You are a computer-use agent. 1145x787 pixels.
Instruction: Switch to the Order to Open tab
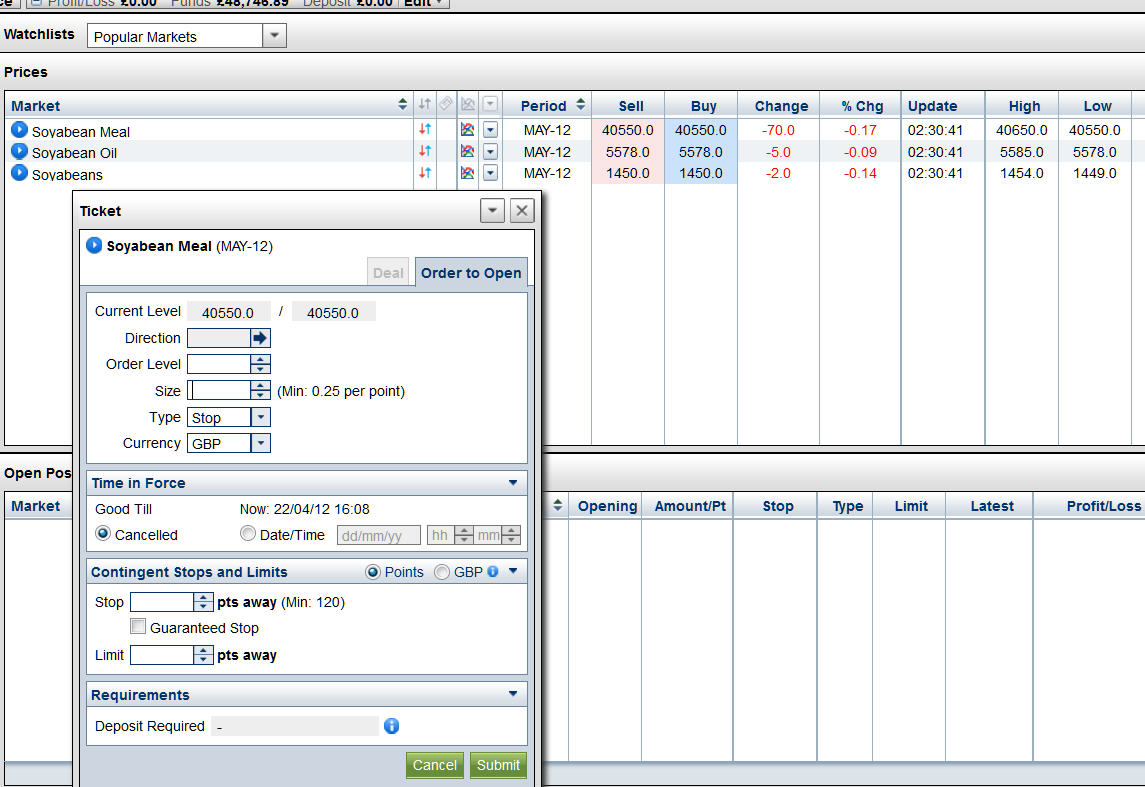click(470, 273)
